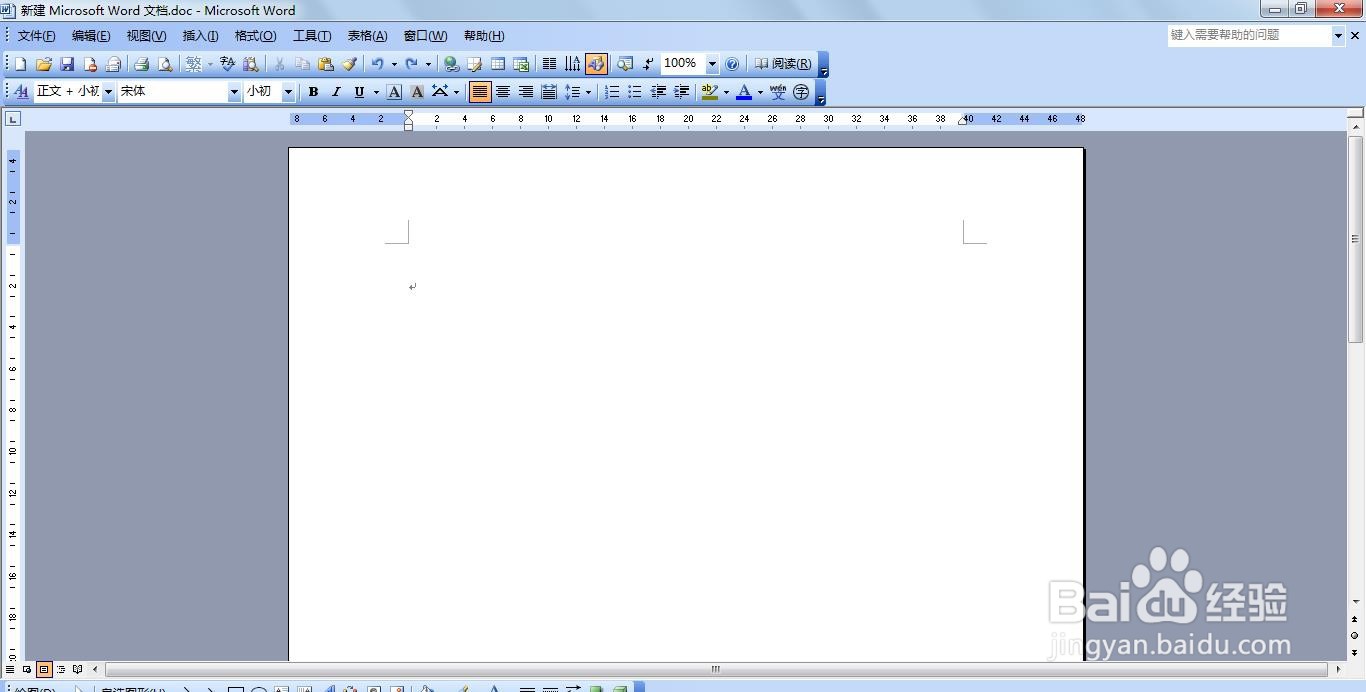Viewport: 1366px width, 692px height.
Task: Apply the font color A
Action: tap(744, 92)
